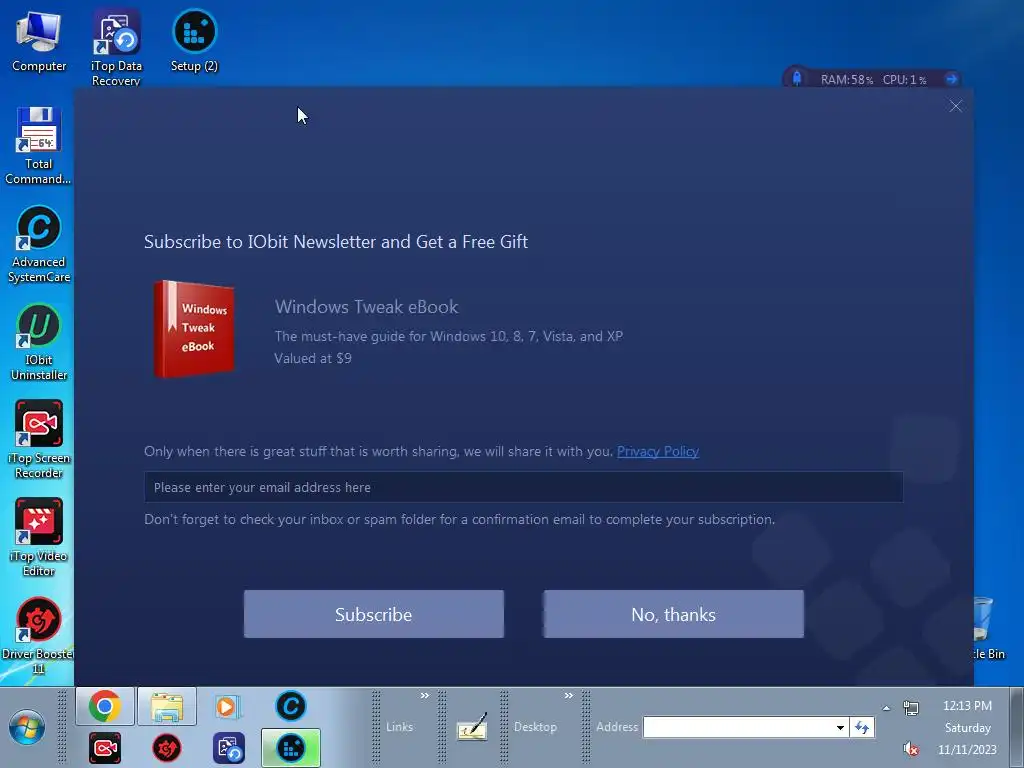Launch iTop Screen Recorder desktop shortcut

click(39, 440)
